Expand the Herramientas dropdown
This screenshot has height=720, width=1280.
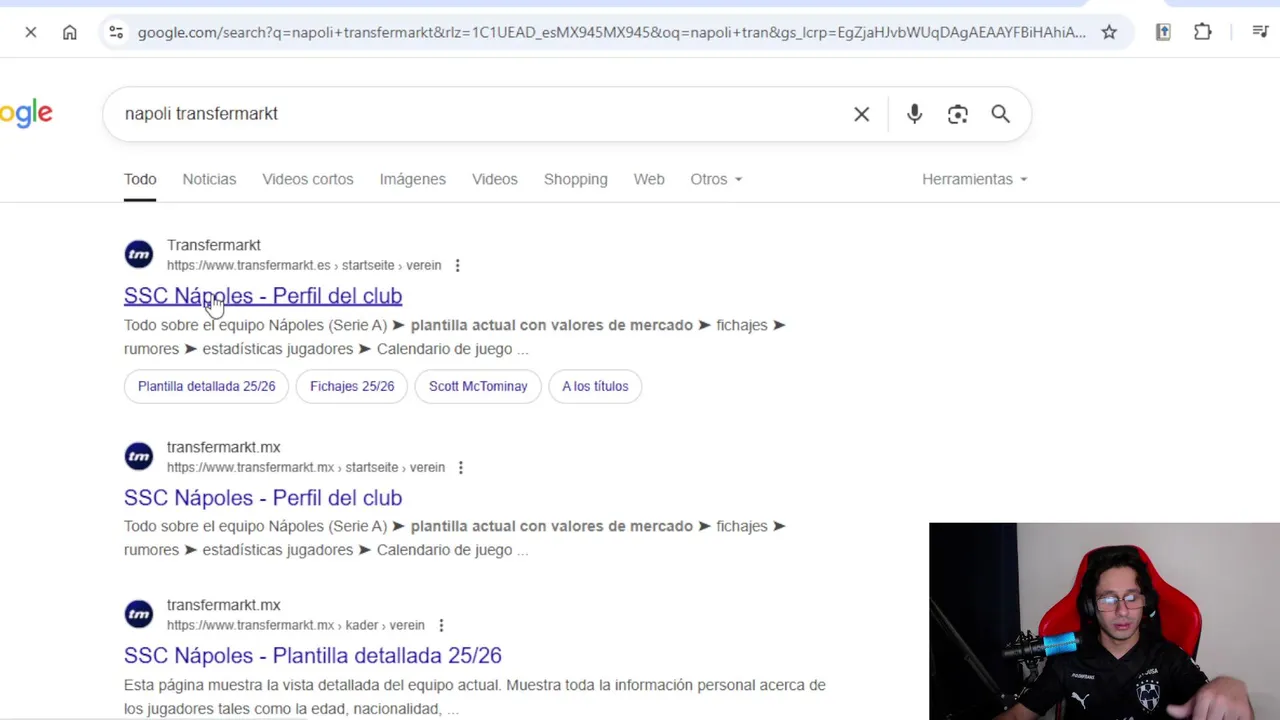974,179
